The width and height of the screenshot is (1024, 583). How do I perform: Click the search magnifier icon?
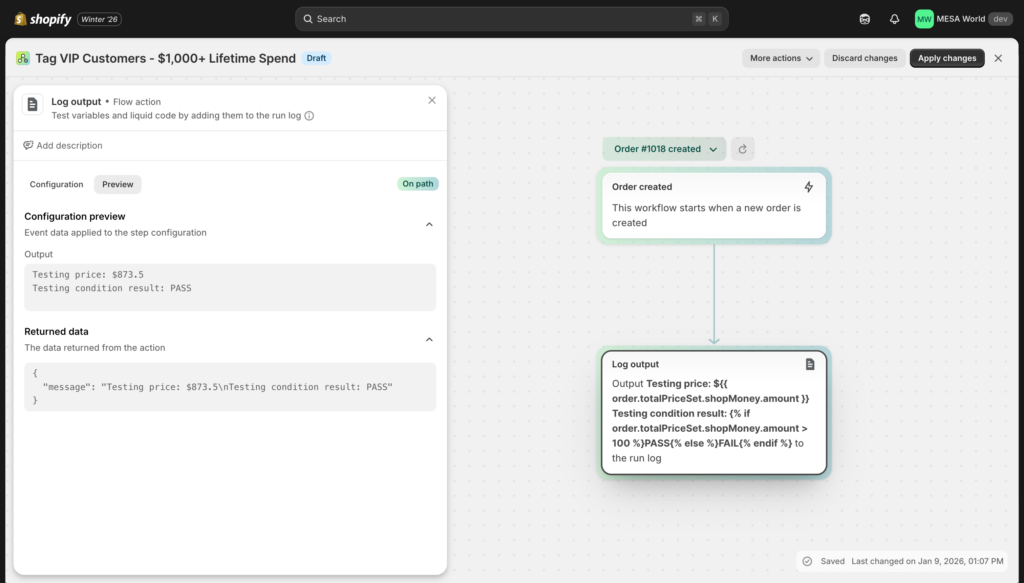pyautogui.click(x=308, y=19)
